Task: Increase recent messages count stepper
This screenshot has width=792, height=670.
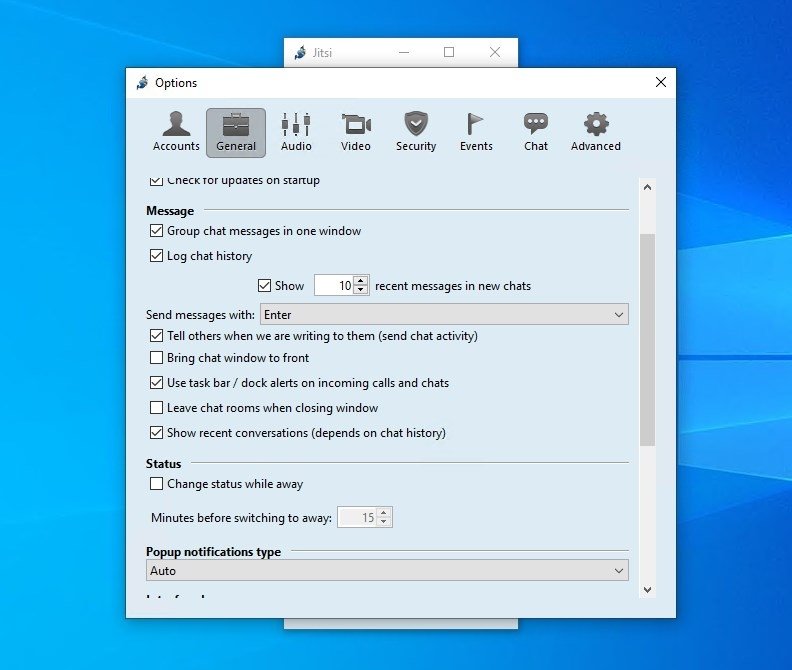Action: point(360,280)
